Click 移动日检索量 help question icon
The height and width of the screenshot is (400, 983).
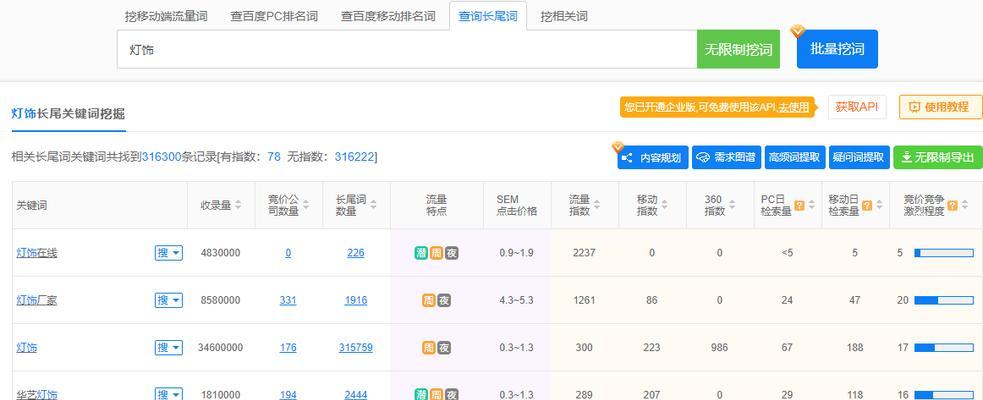pos(867,205)
